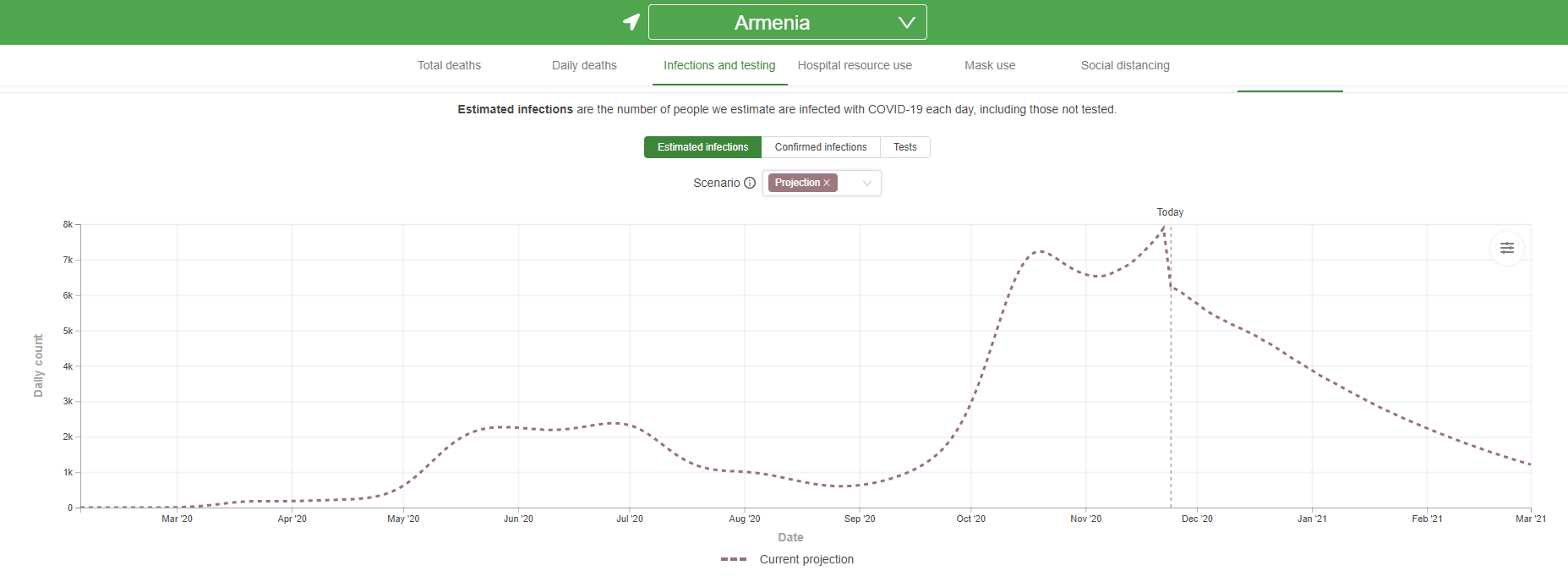The height and width of the screenshot is (582, 1568).
Task: Open the Daily deaths tab
Action: point(584,65)
